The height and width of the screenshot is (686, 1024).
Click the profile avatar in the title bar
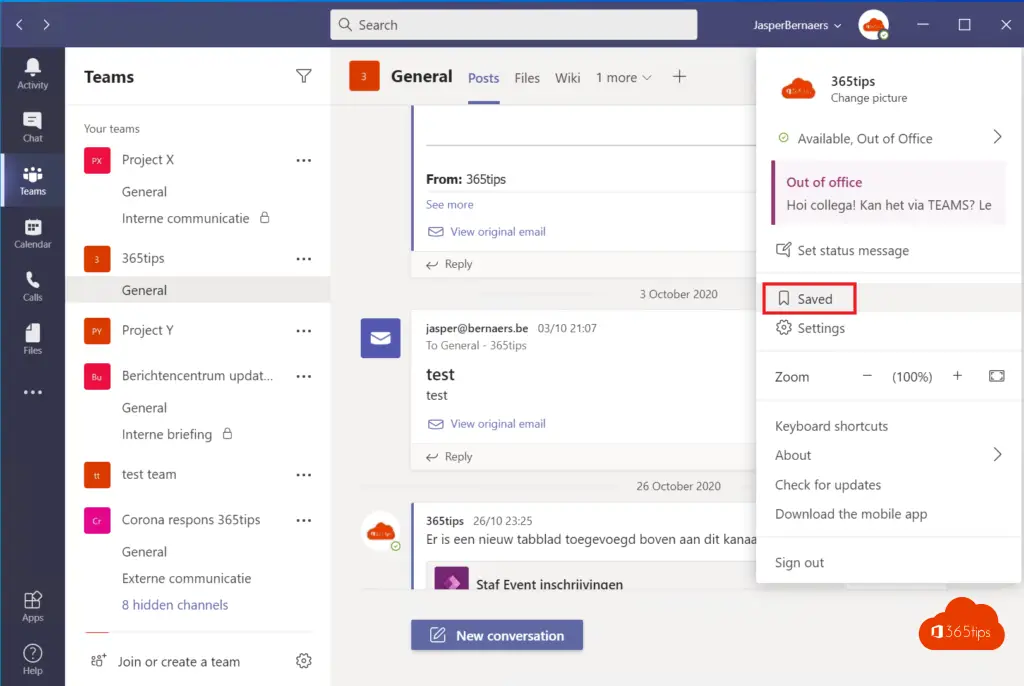click(x=873, y=25)
